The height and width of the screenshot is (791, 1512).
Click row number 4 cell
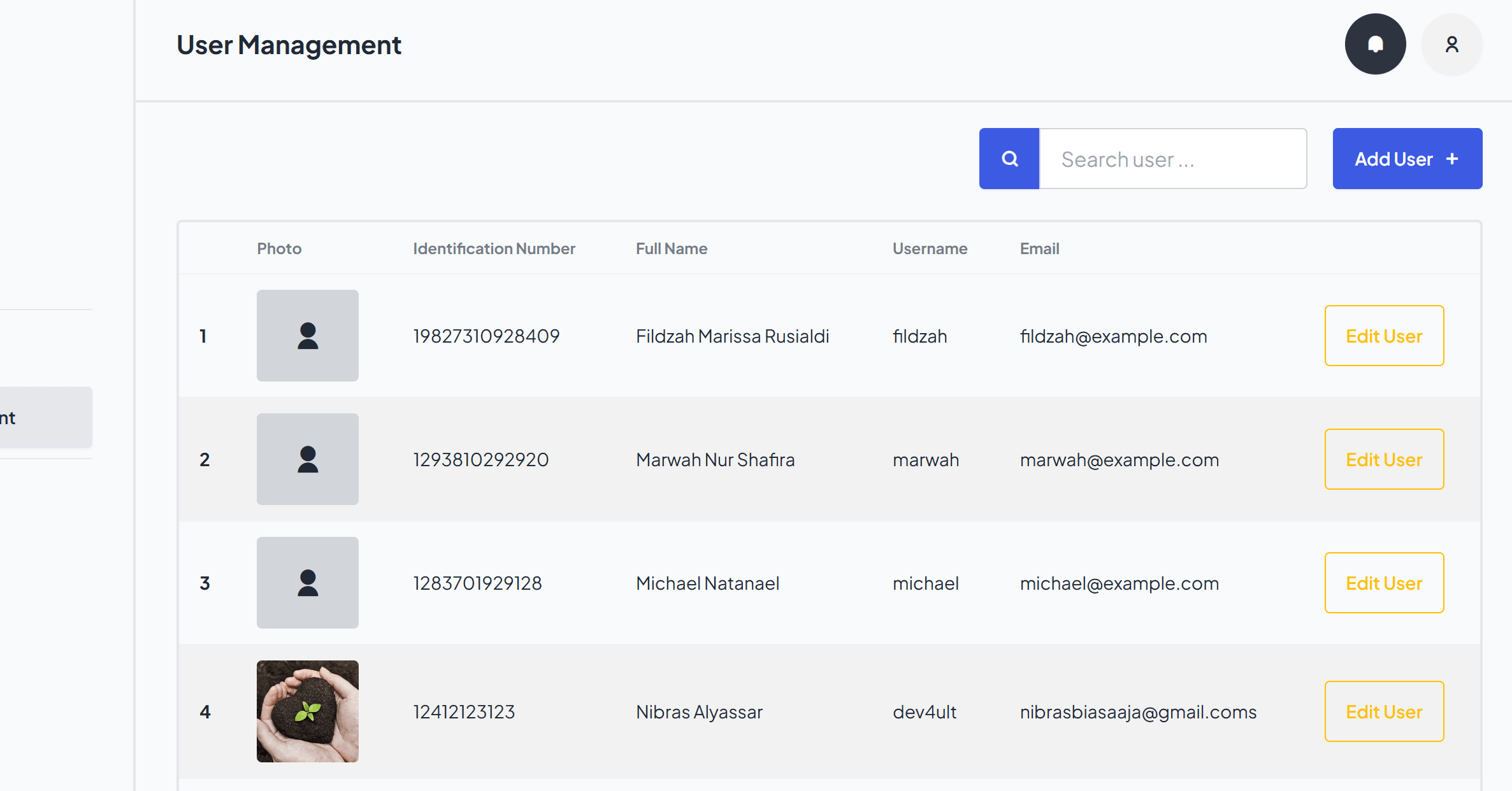205,712
